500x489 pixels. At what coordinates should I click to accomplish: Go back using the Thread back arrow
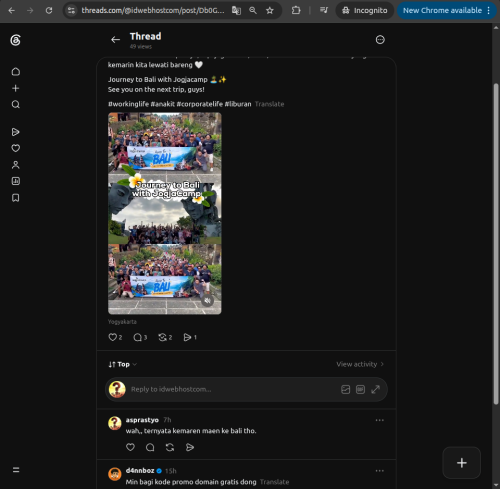[115, 40]
